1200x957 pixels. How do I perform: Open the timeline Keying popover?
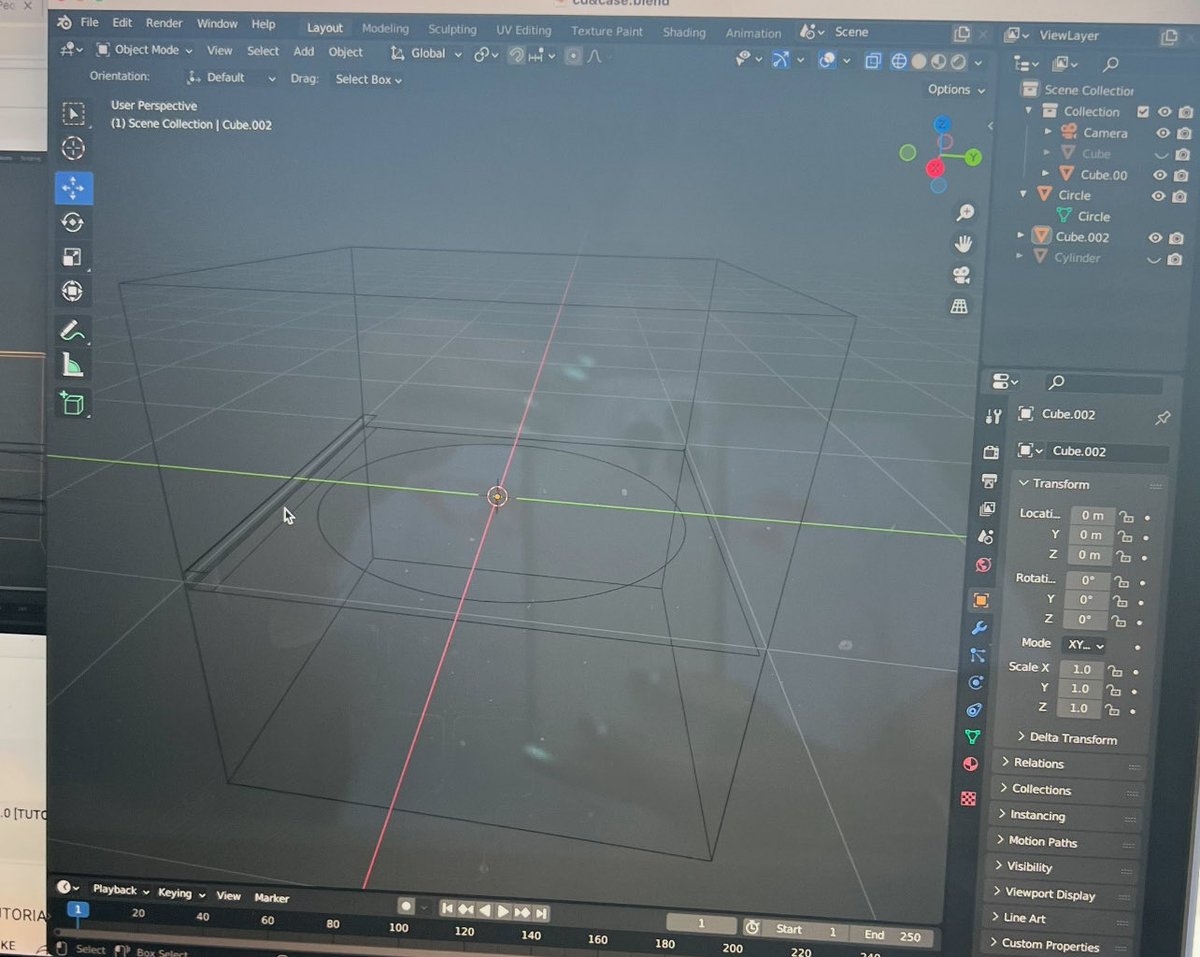coord(180,893)
